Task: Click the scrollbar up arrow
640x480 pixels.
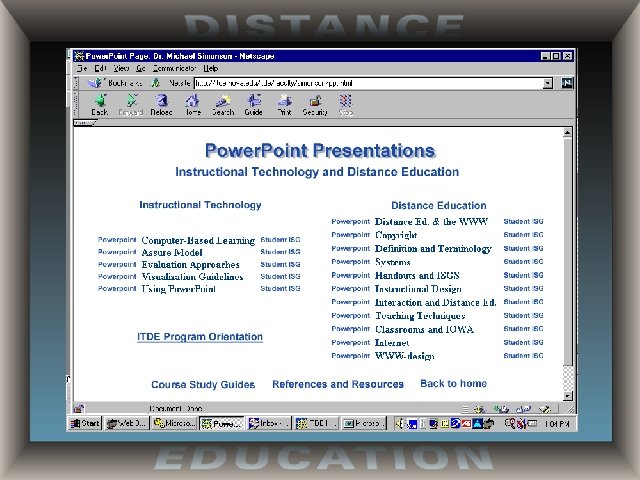Action: [567, 132]
